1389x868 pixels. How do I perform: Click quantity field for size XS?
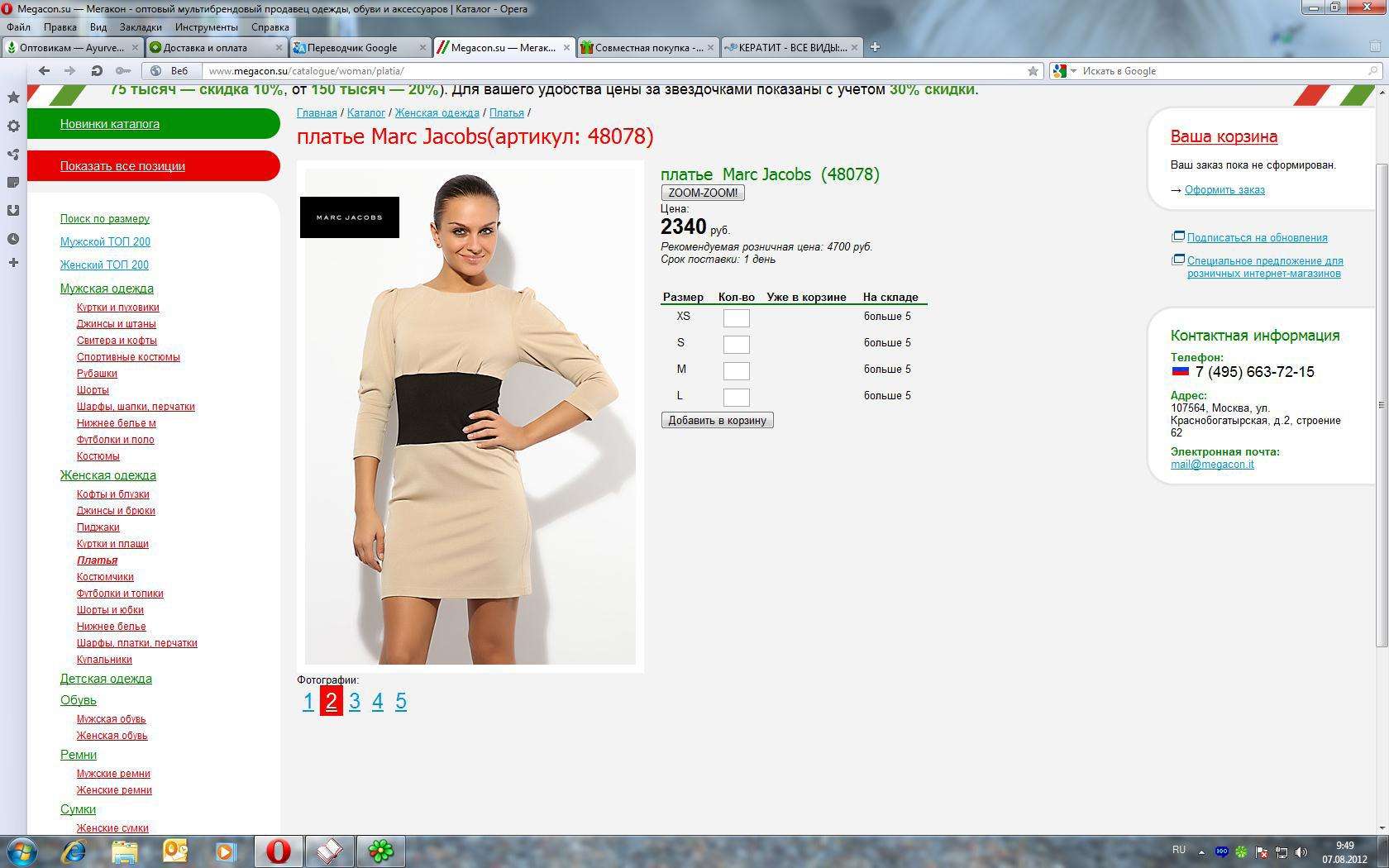[x=736, y=318]
